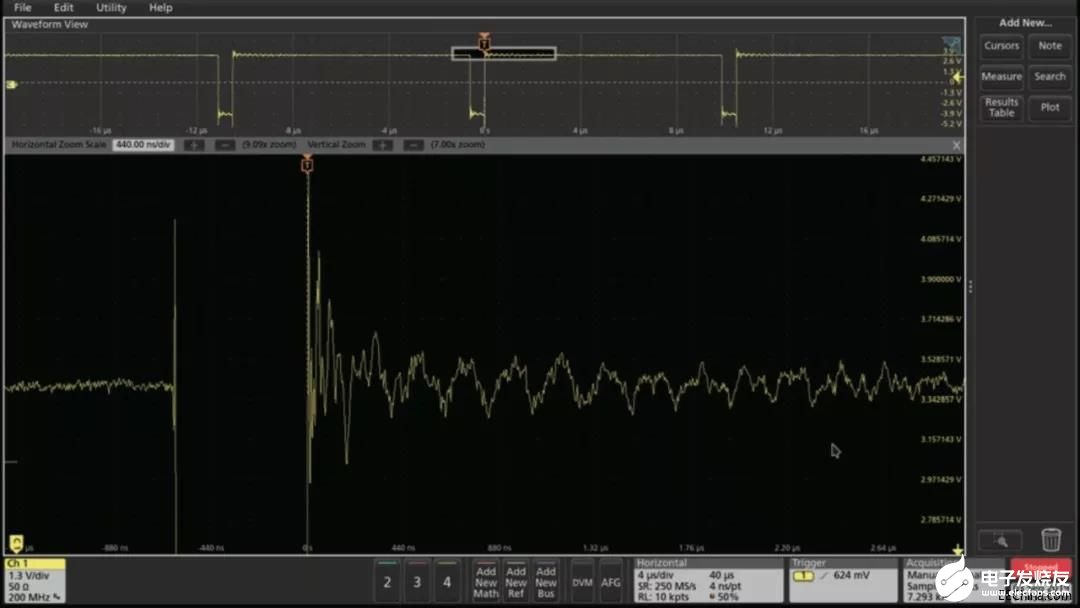
Task: Click the zoom magnifier icon in right panel
Action: click(x=1001, y=541)
